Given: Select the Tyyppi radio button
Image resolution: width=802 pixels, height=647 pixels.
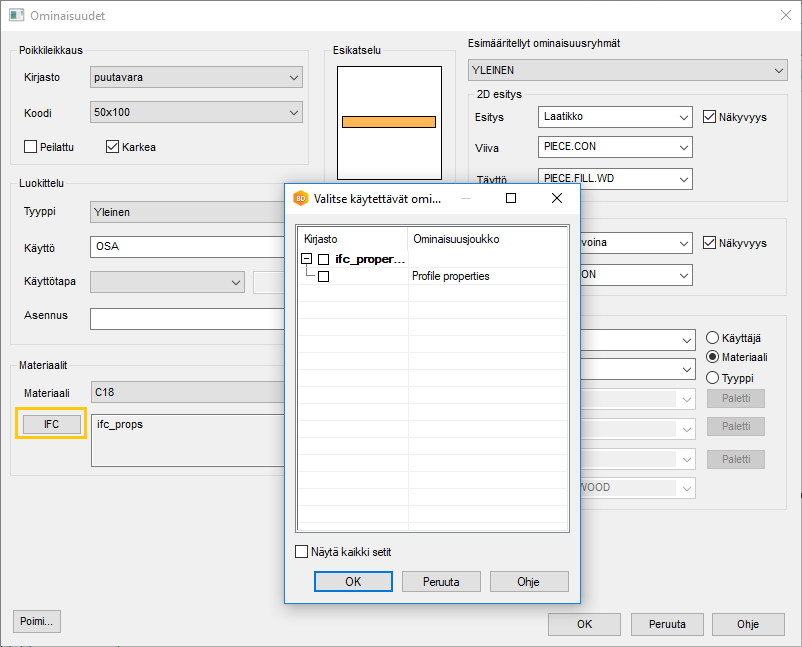Looking at the screenshot, I should 713,378.
